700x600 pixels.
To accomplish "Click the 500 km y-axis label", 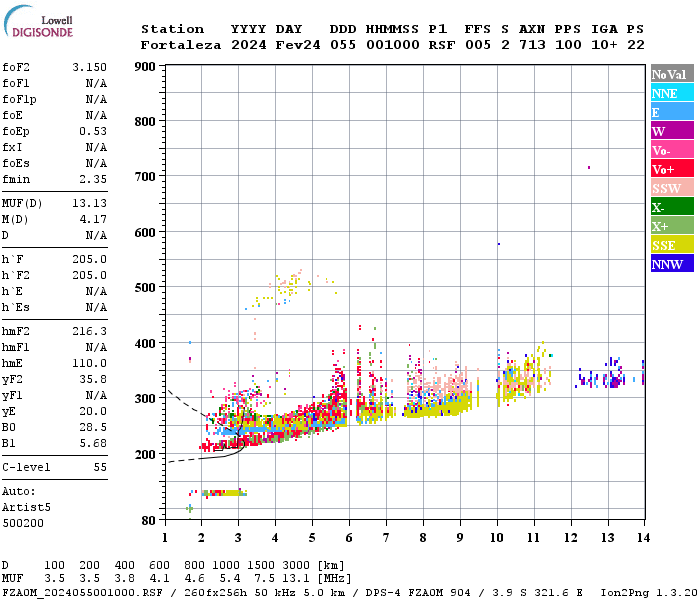I will click(x=145, y=288).
